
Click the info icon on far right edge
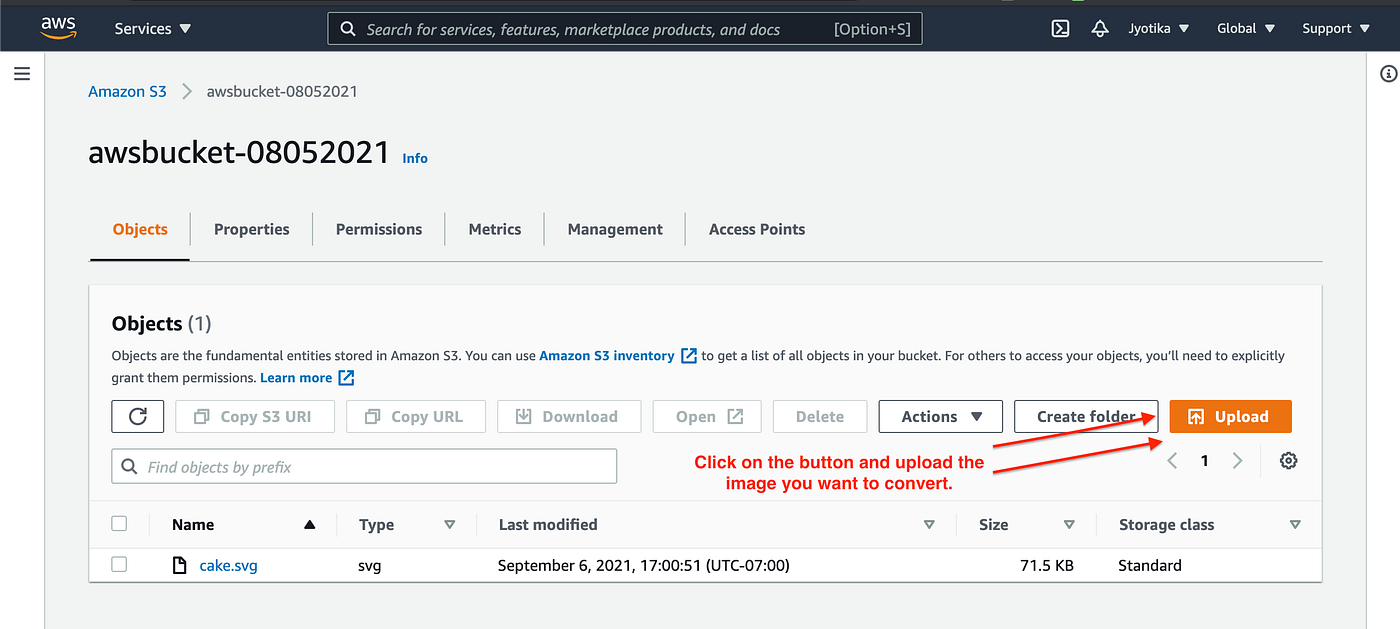pos(1387,73)
